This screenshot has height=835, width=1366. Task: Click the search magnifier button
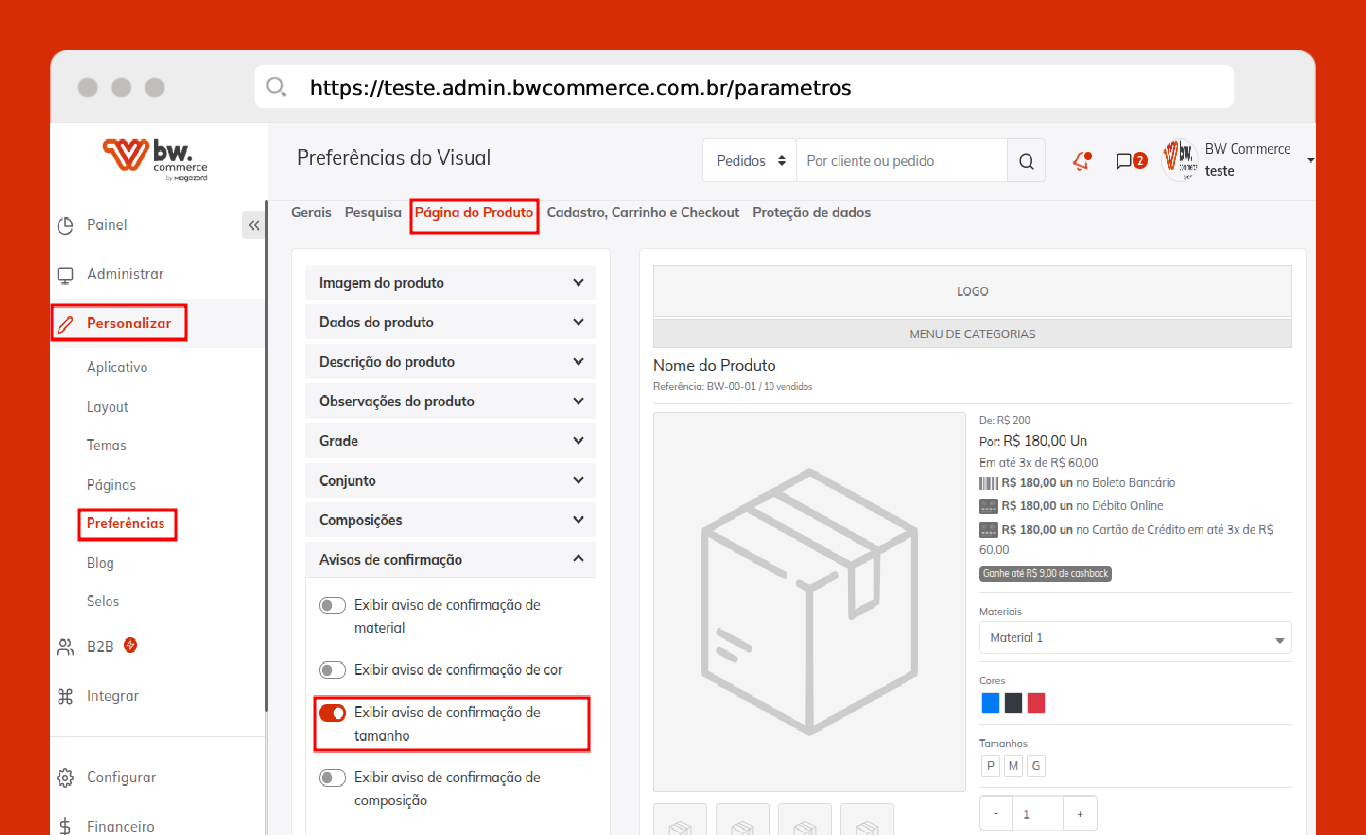pos(1026,161)
